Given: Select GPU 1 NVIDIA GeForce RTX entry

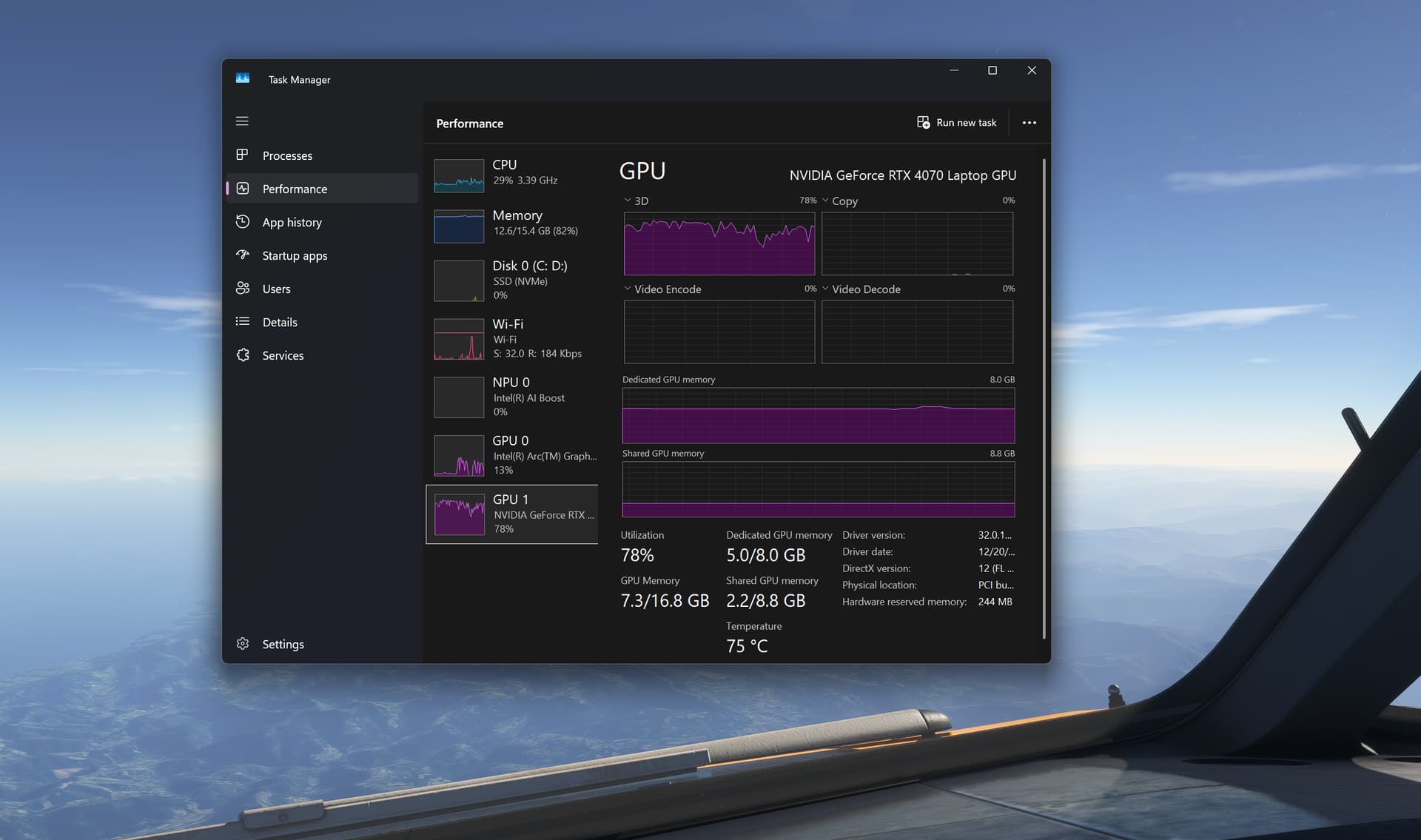Looking at the screenshot, I should pyautogui.click(x=512, y=514).
